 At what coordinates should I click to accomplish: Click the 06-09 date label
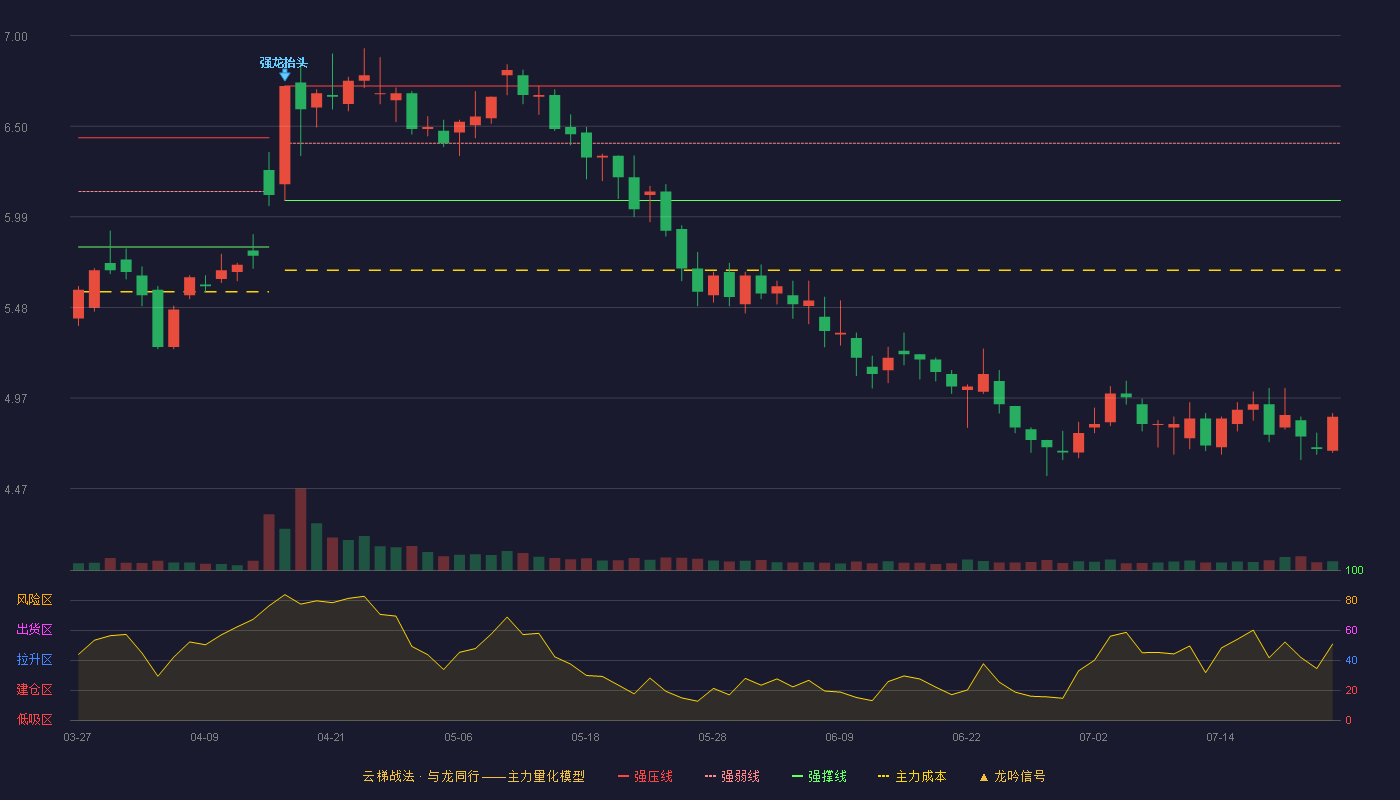tap(839, 737)
